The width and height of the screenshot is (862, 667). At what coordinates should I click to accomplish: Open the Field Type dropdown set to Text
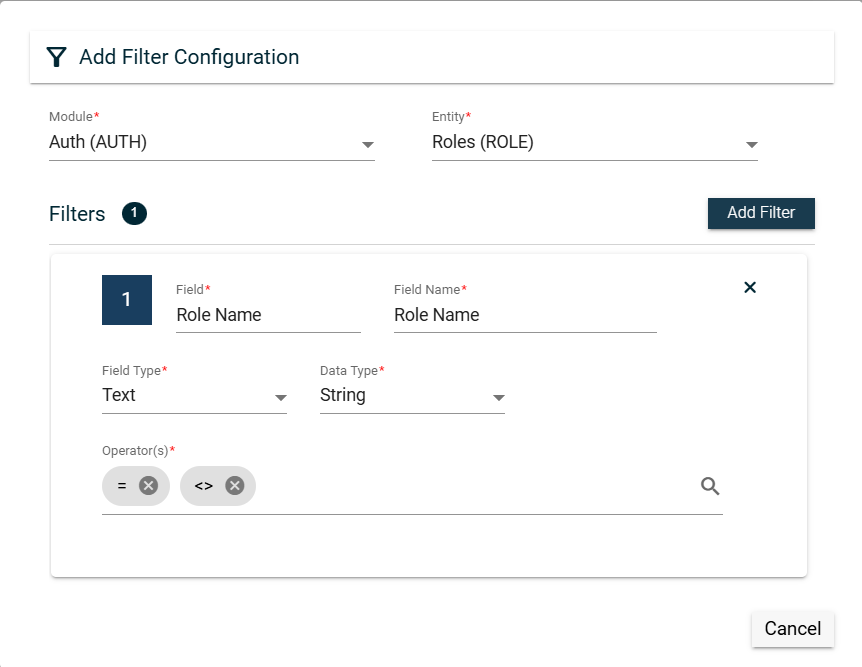pyautogui.click(x=194, y=396)
